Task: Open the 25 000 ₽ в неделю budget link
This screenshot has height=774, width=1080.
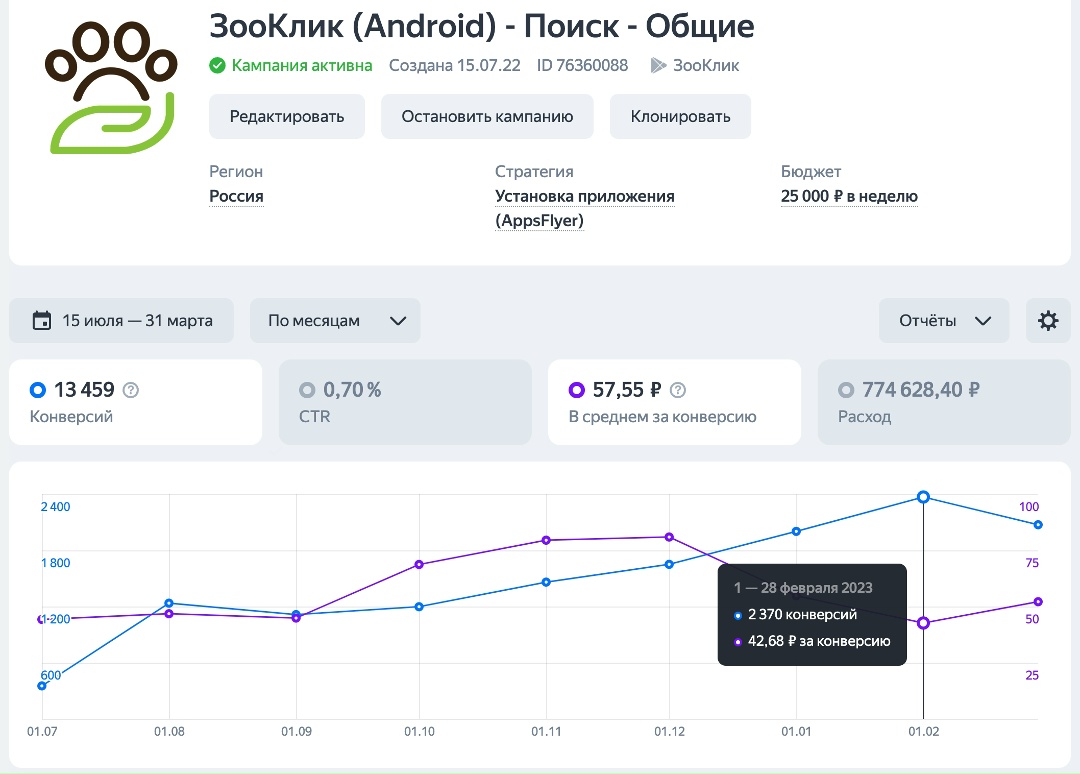Action: click(x=849, y=197)
